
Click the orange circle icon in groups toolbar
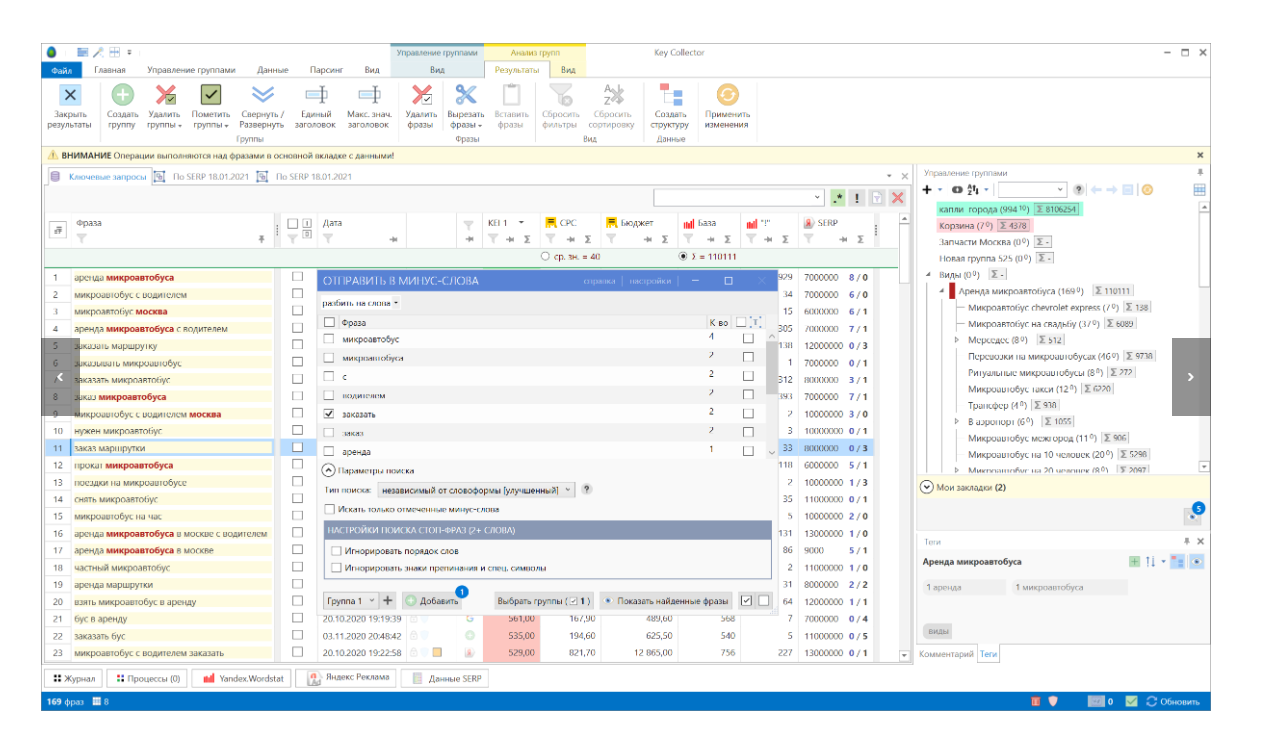tap(1147, 189)
